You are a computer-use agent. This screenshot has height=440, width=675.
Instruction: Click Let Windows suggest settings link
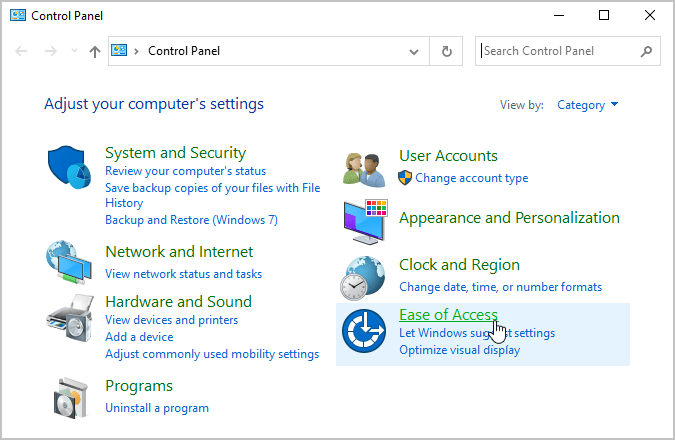(477, 333)
